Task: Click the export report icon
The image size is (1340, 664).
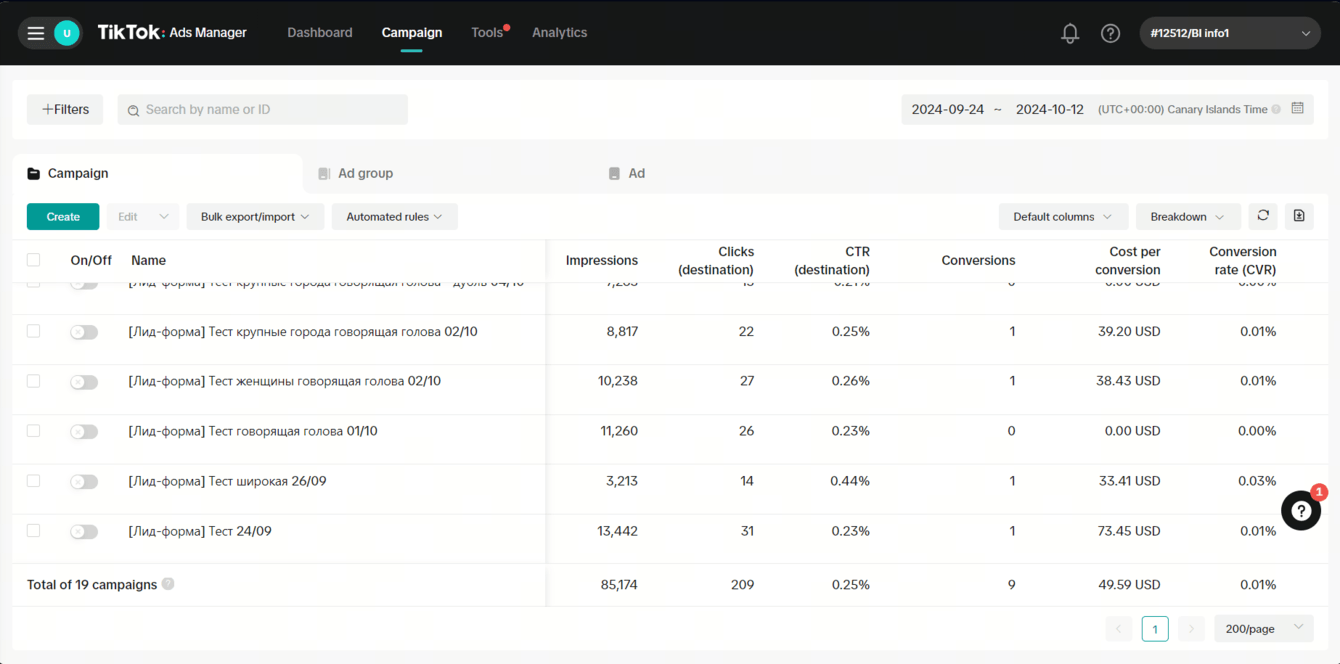Action: click(x=1299, y=216)
